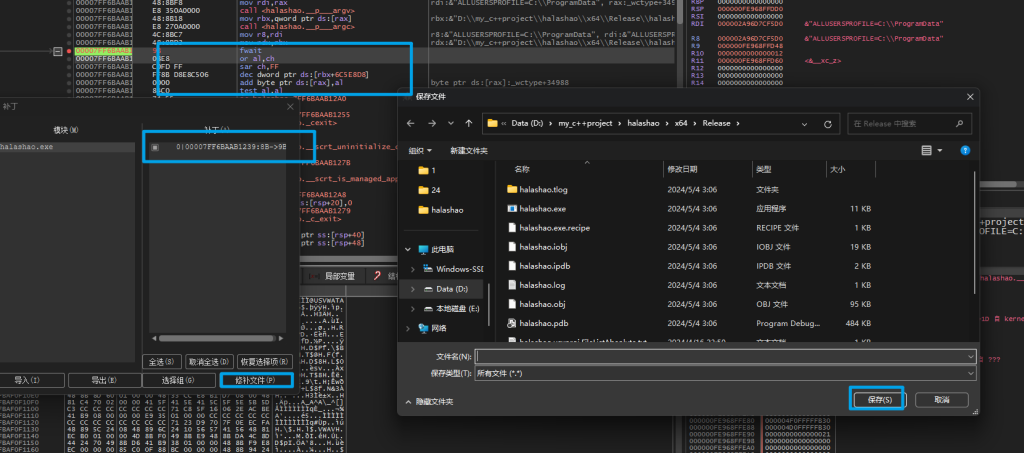Collapse the disassembly branch marker box
This screenshot has width=1024, height=453.
[x=57, y=49]
